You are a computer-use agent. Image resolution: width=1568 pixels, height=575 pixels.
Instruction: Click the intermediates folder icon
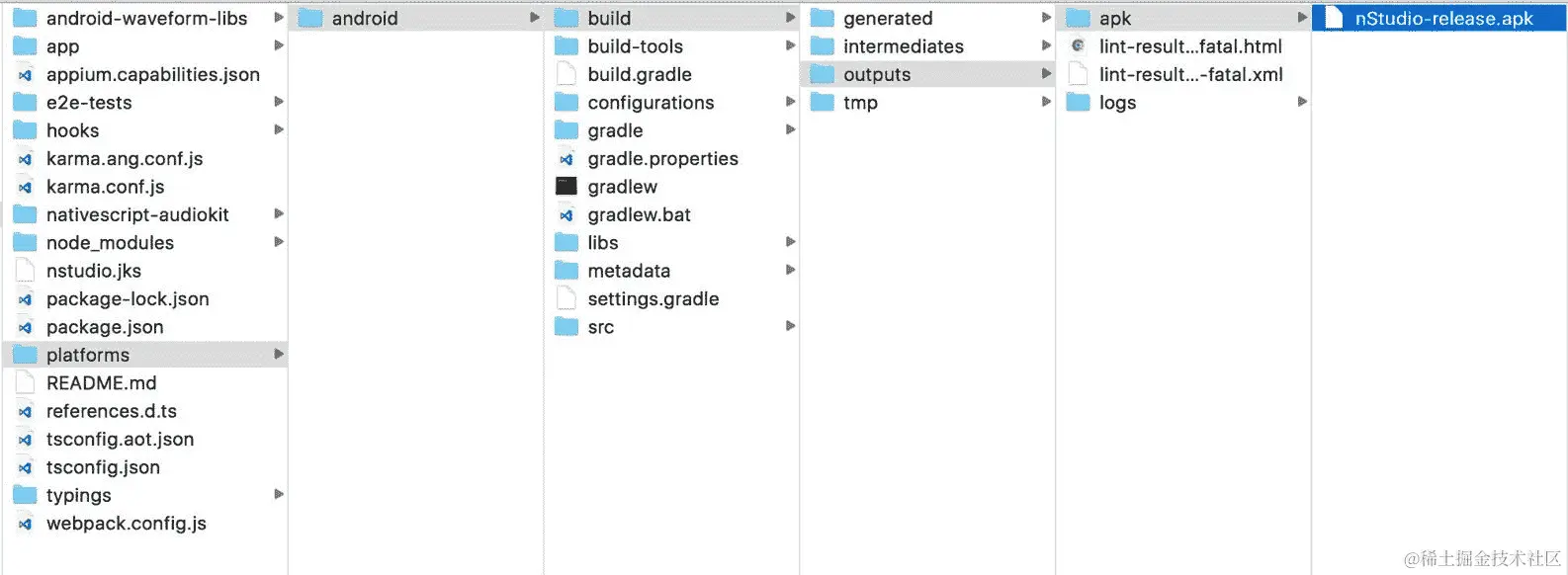pyautogui.click(x=823, y=46)
